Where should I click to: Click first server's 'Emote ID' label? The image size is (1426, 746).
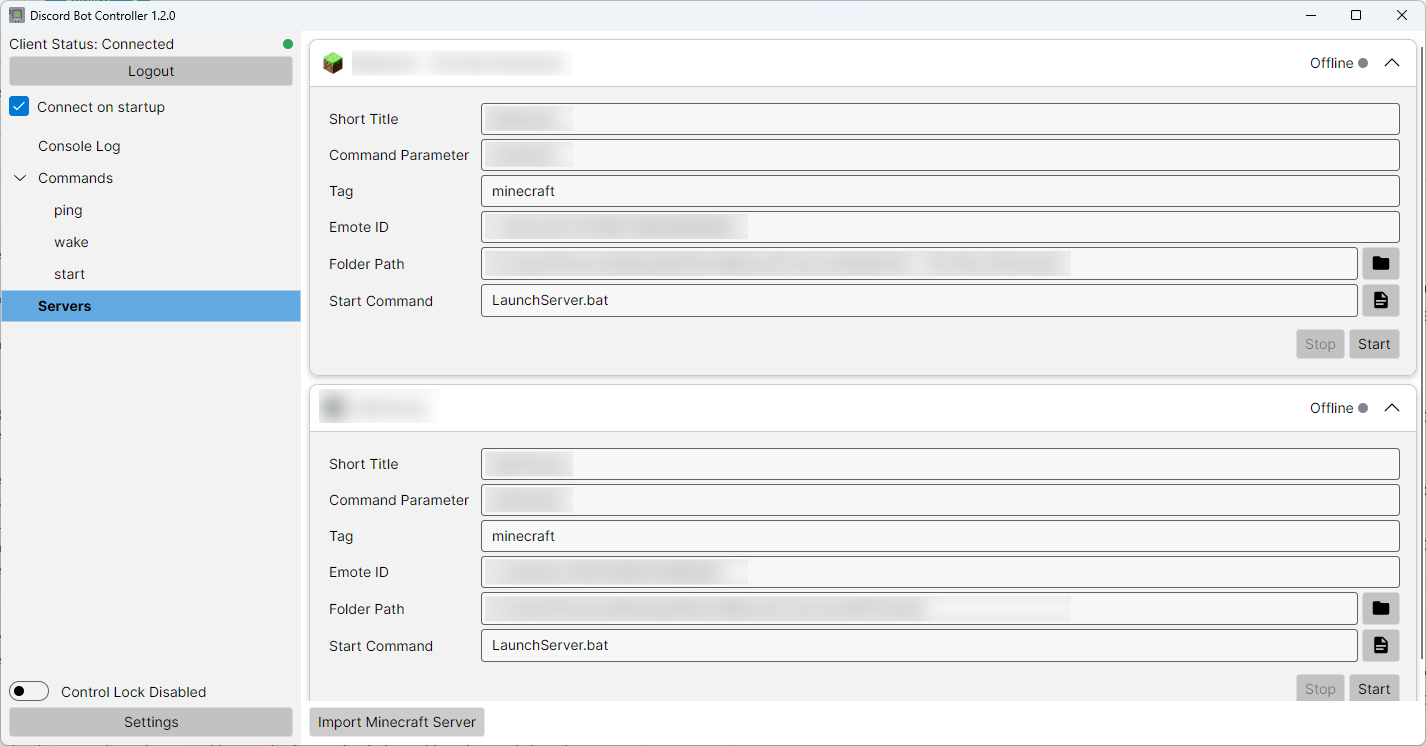pos(358,227)
